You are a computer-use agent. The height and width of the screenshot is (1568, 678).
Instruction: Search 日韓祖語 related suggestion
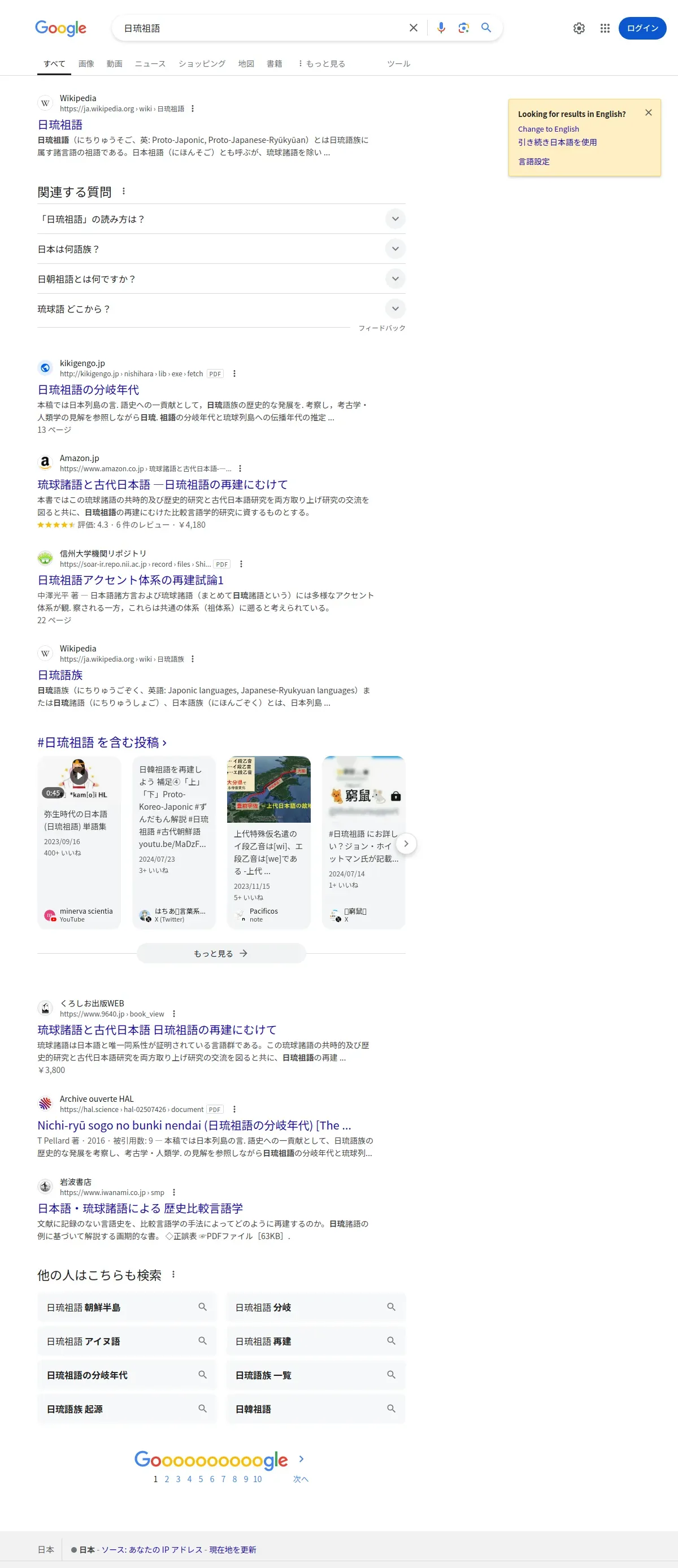[x=315, y=1409]
